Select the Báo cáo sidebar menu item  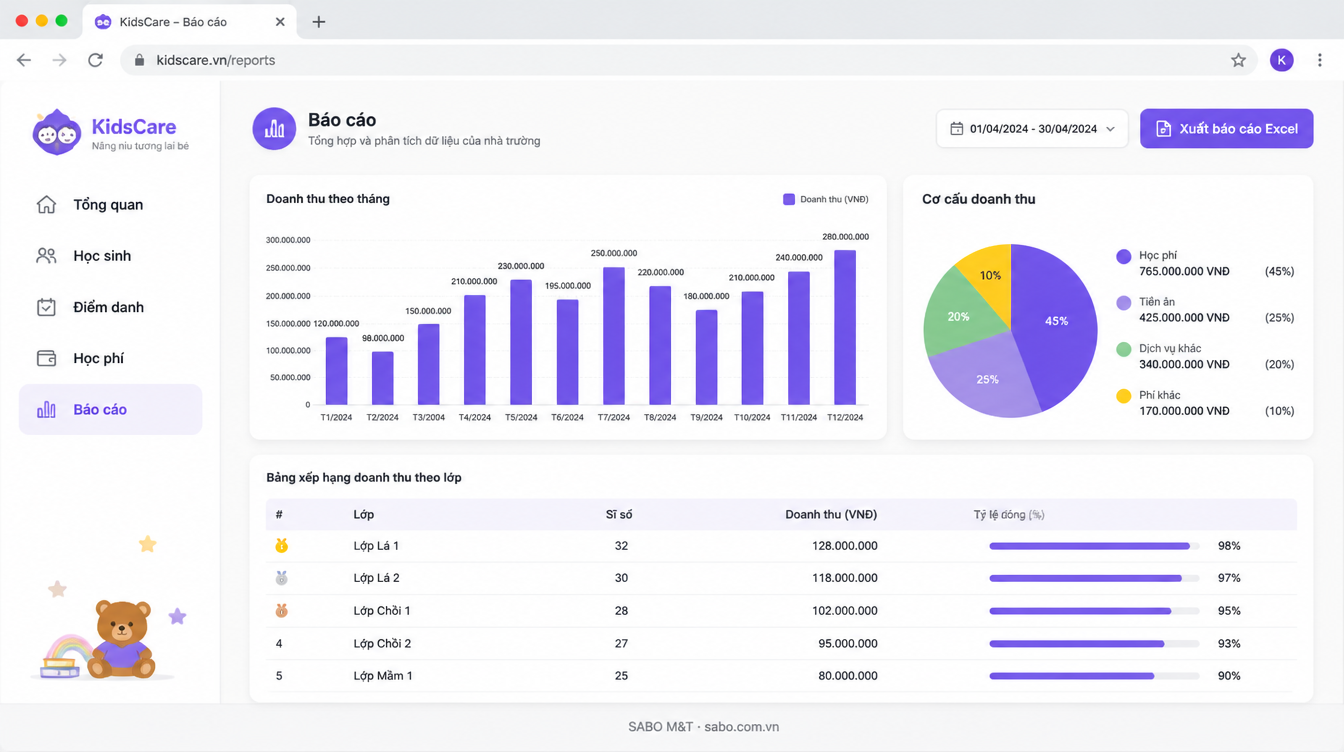click(x=110, y=410)
